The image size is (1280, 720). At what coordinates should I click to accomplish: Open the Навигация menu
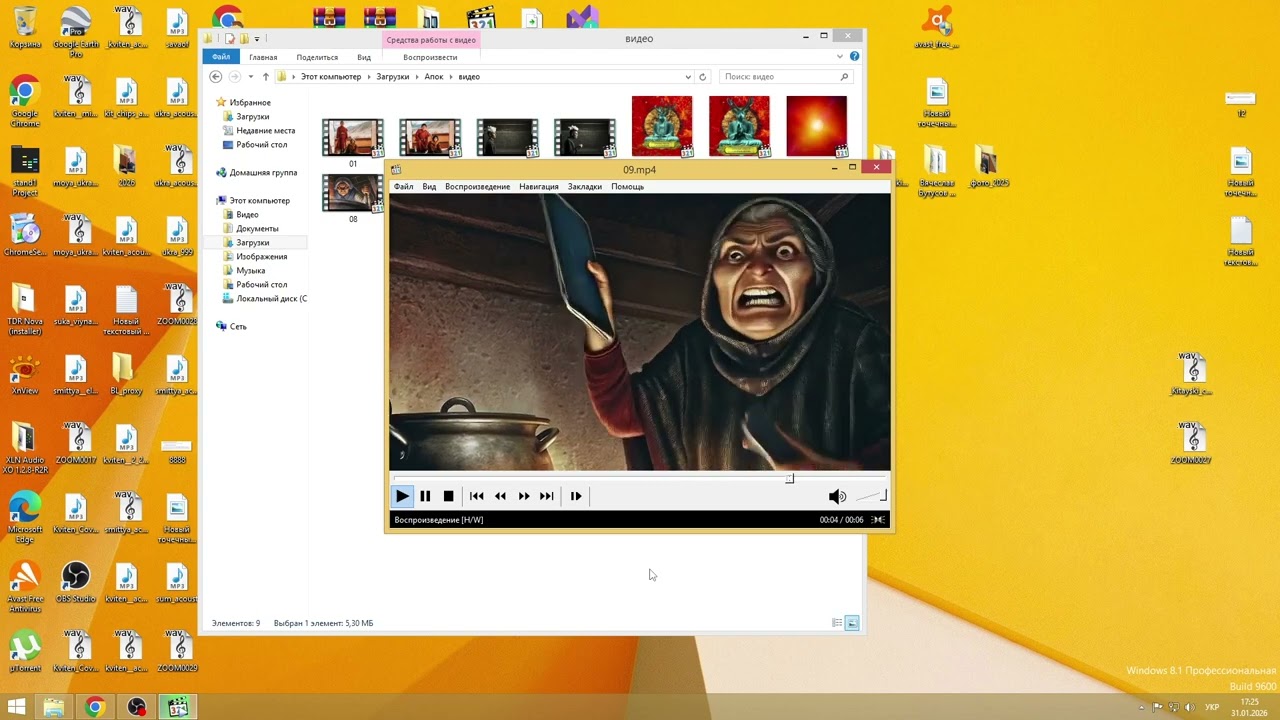[x=539, y=187]
